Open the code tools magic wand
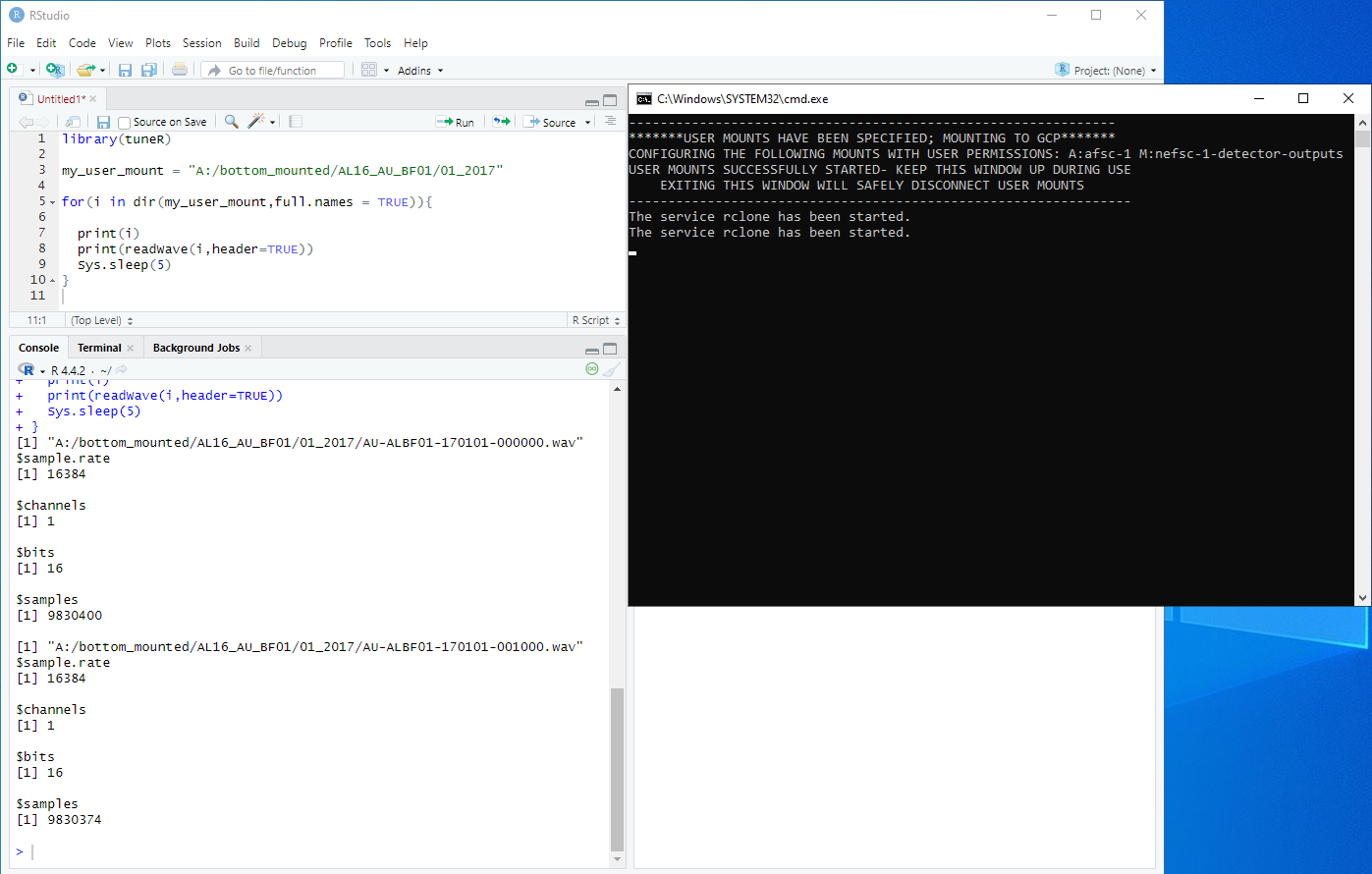Image resolution: width=1372 pixels, height=874 pixels. click(256, 122)
